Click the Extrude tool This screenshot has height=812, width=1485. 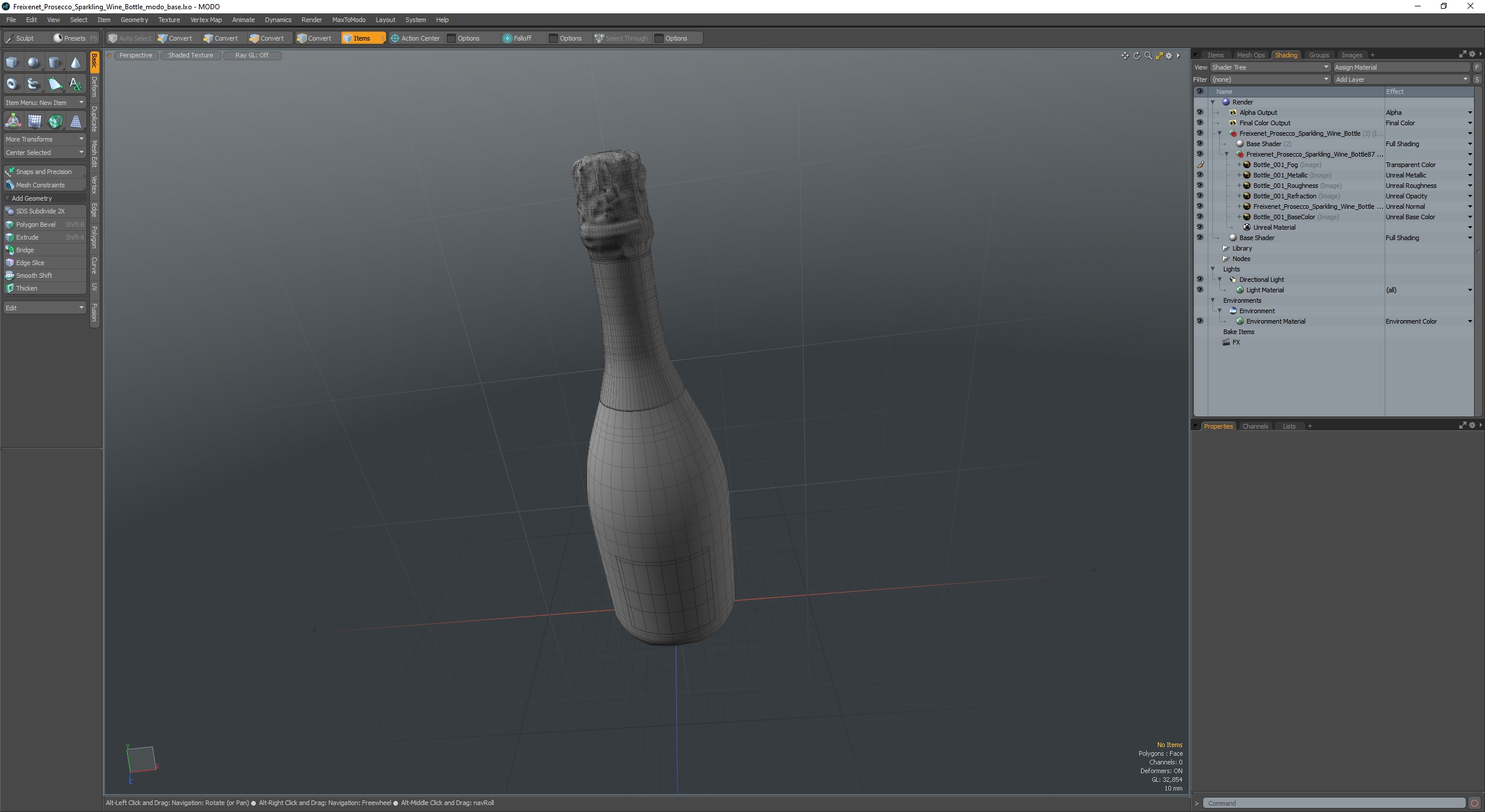[45, 237]
